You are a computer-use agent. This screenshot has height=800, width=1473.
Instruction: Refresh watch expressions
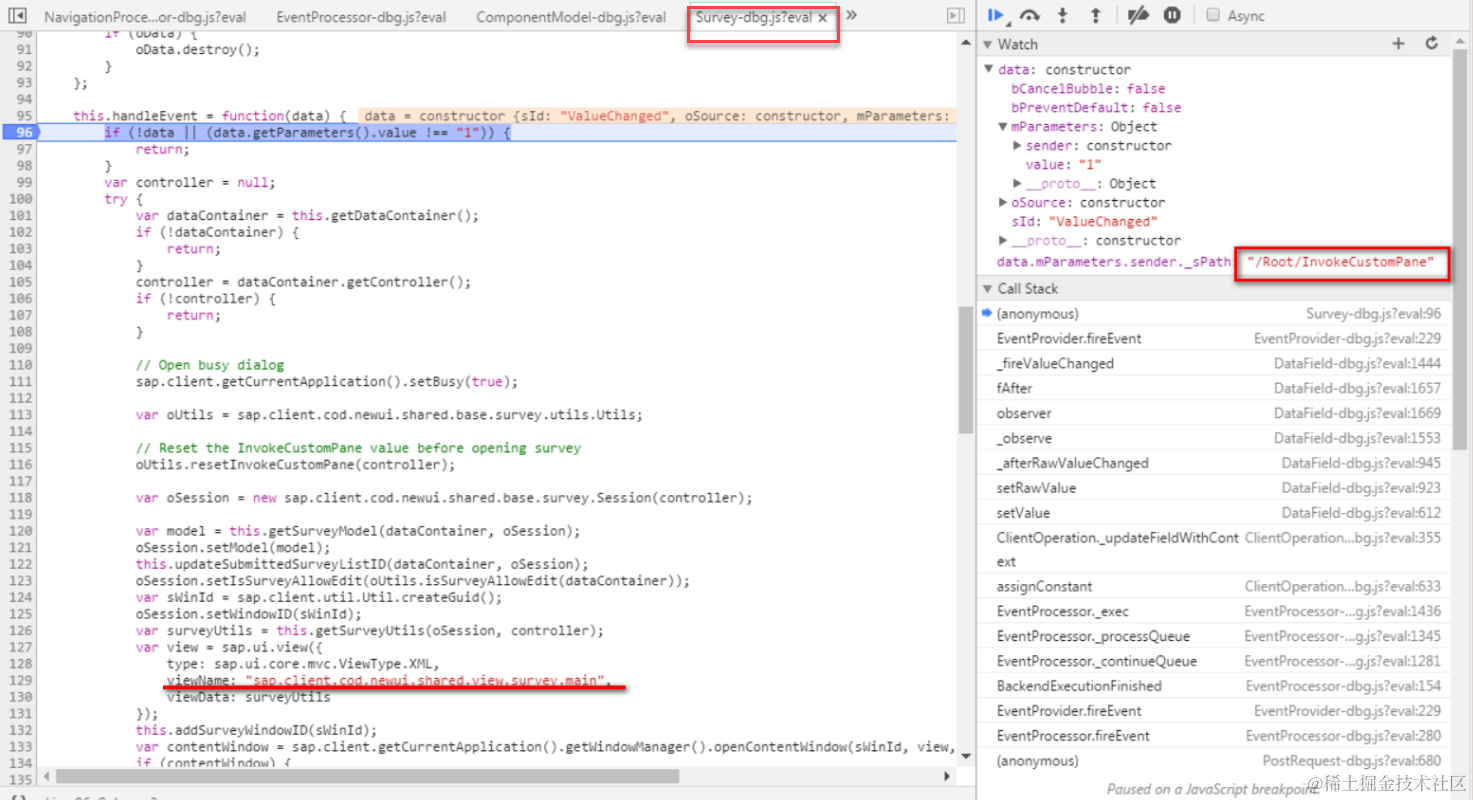[x=1431, y=43]
